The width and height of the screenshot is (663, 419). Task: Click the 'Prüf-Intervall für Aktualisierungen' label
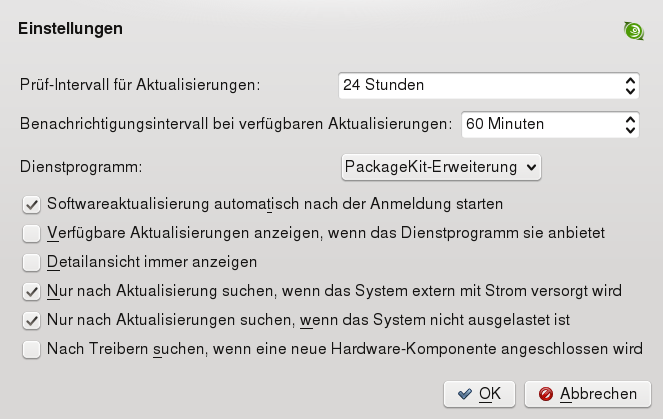[x=140, y=85]
